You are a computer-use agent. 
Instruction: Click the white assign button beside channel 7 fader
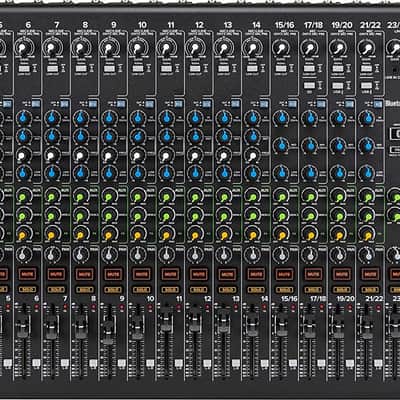click(65, 363)
